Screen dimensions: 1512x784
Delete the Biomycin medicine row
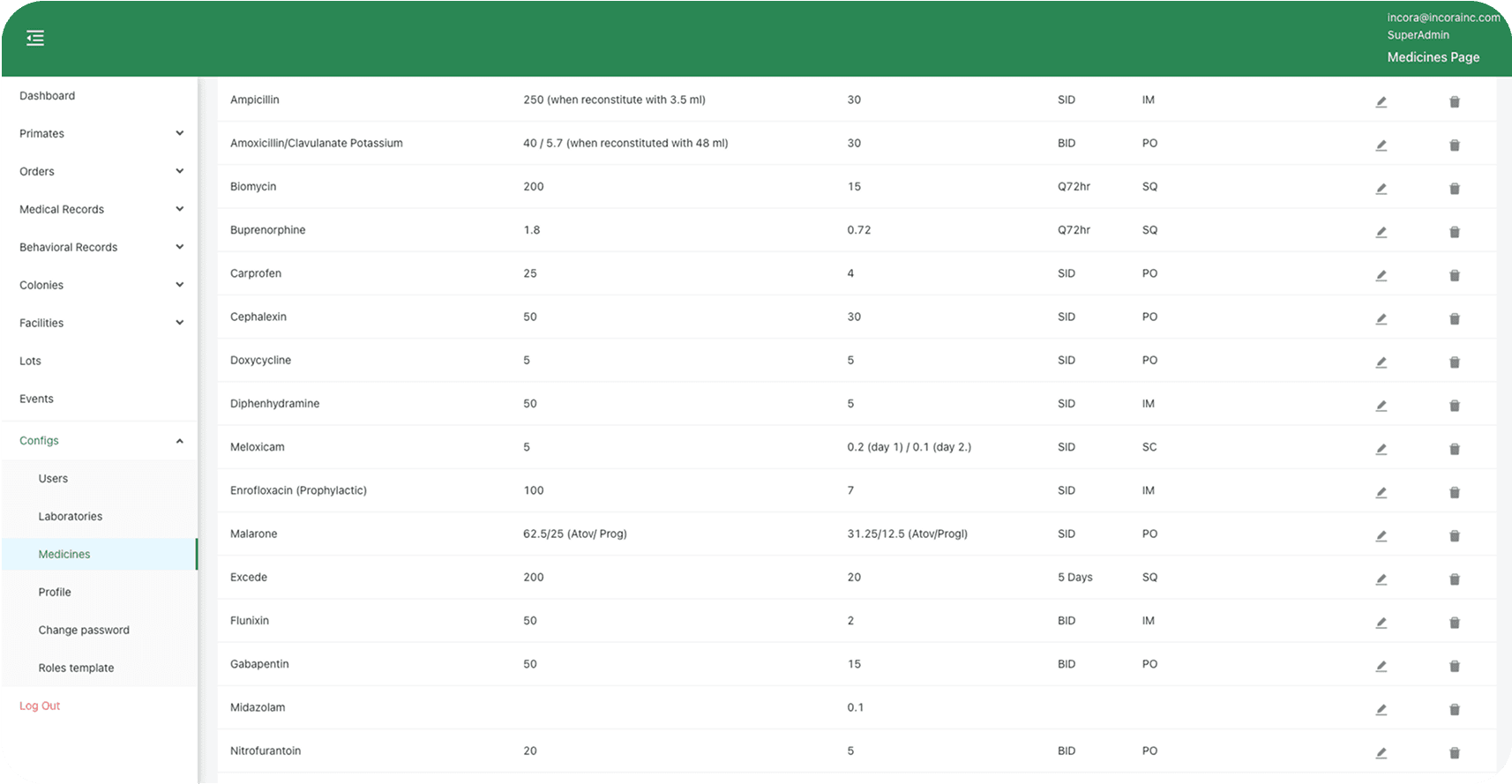[1454, 189]
